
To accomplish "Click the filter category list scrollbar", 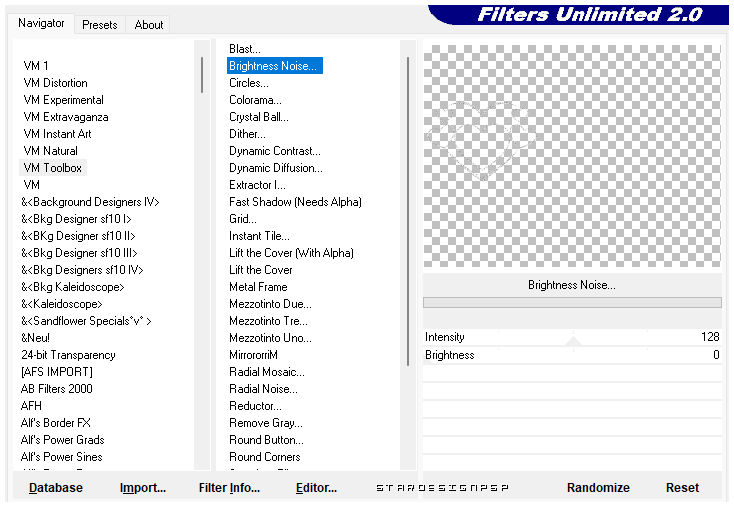I will (x=202, y=75).
